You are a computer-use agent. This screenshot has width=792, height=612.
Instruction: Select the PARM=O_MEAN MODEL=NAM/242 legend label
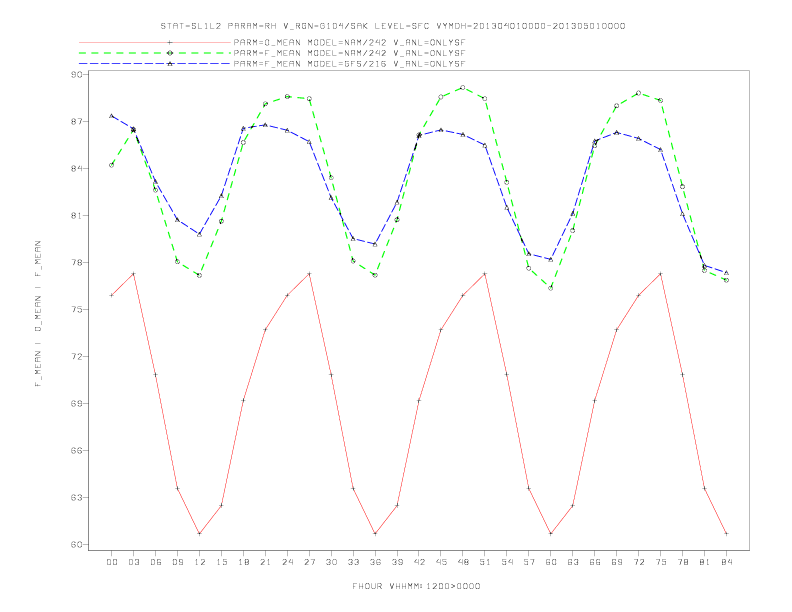(x=349, y=42)
